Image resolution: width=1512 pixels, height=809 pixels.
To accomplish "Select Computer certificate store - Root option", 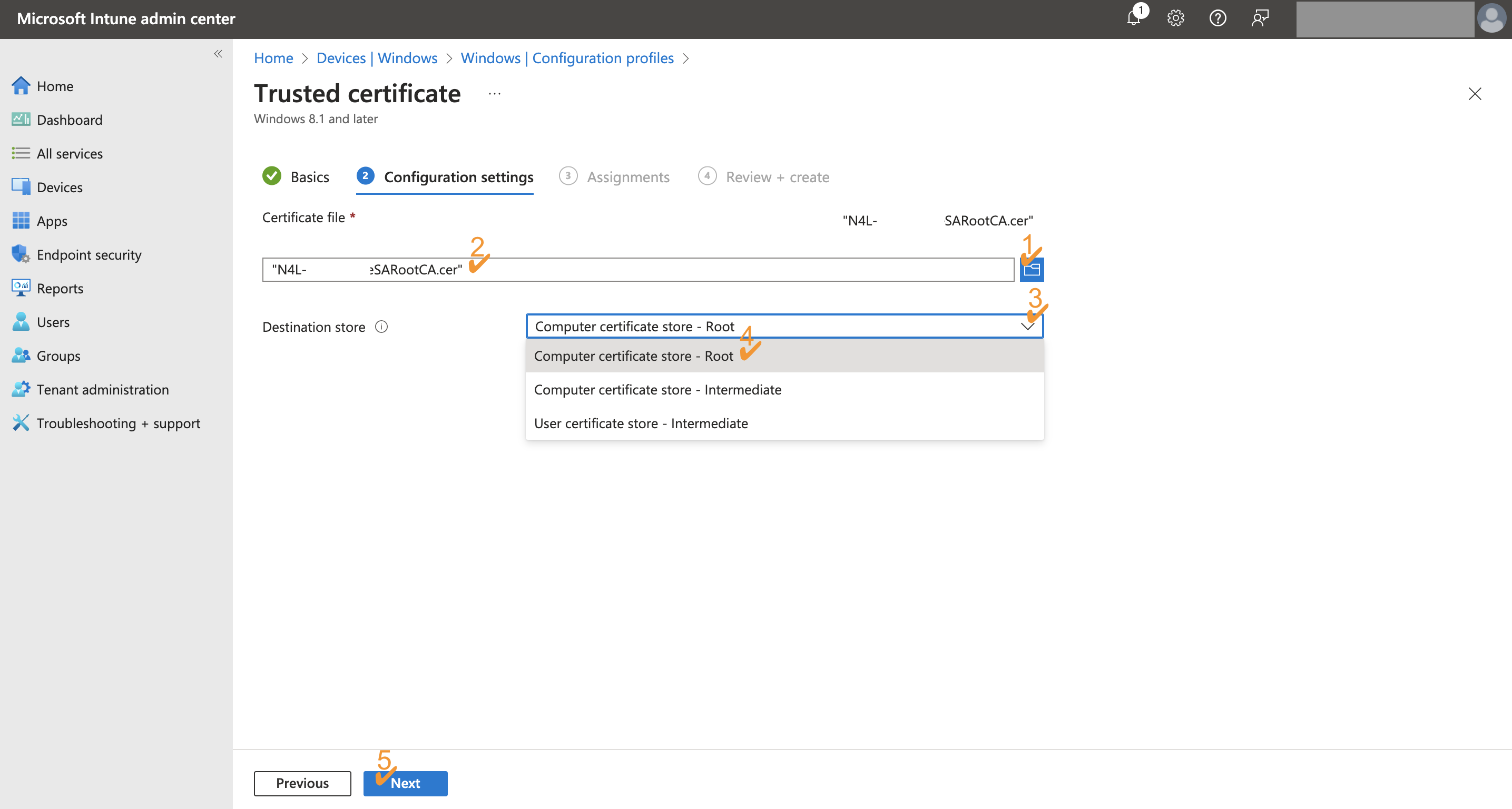I will click(633, 356).
